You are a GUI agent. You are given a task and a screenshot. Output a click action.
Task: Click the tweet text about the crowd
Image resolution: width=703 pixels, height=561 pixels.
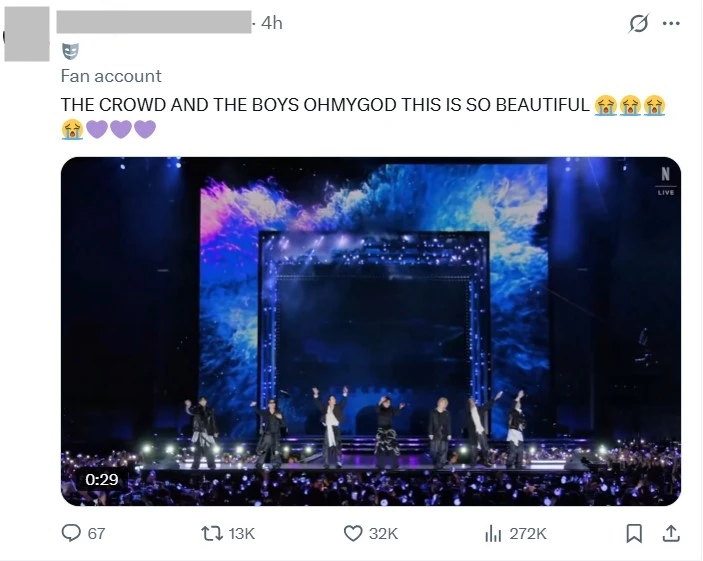(x=325, y=104)
